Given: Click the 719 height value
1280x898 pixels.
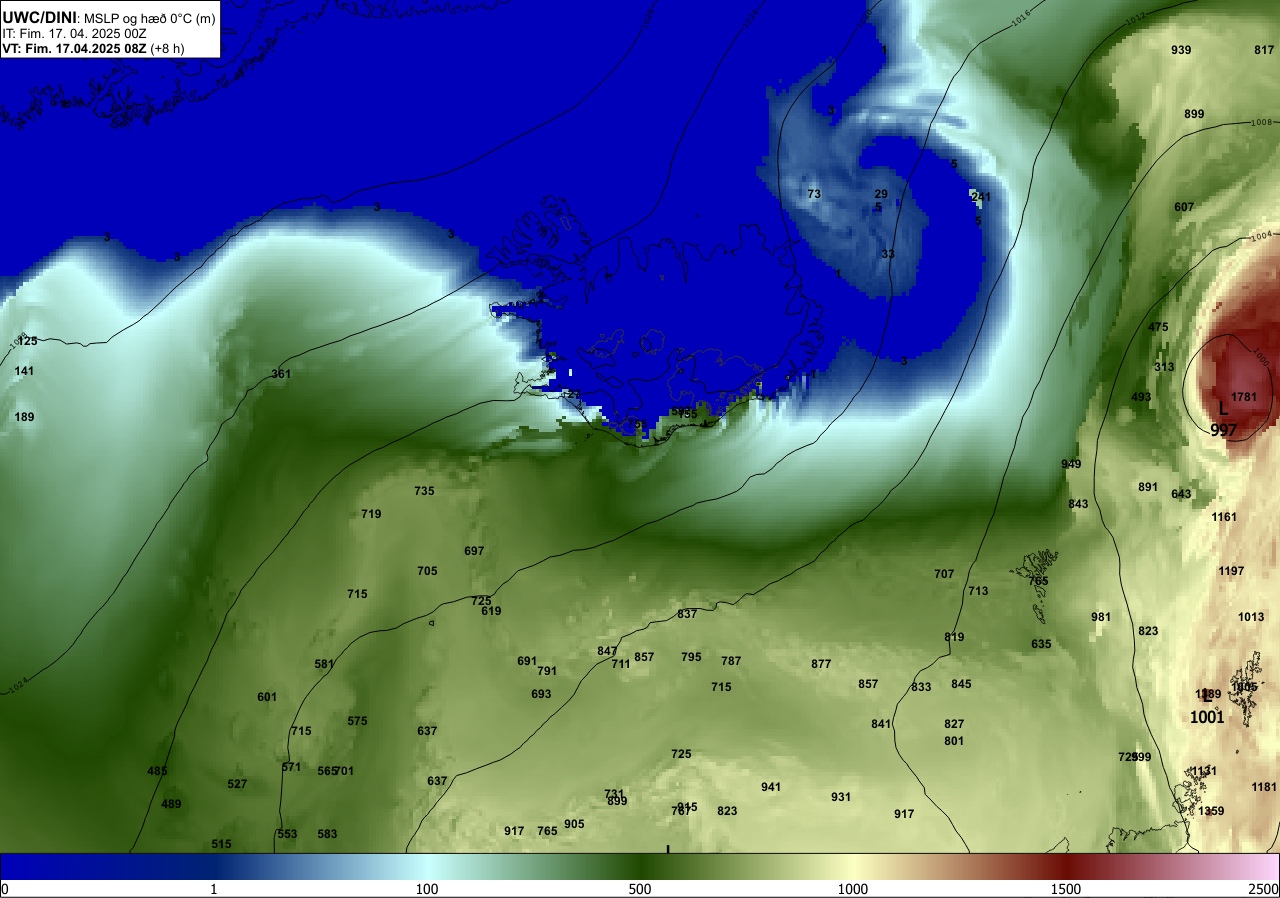Looking at the screenshot, I should (x=371, y=514).
